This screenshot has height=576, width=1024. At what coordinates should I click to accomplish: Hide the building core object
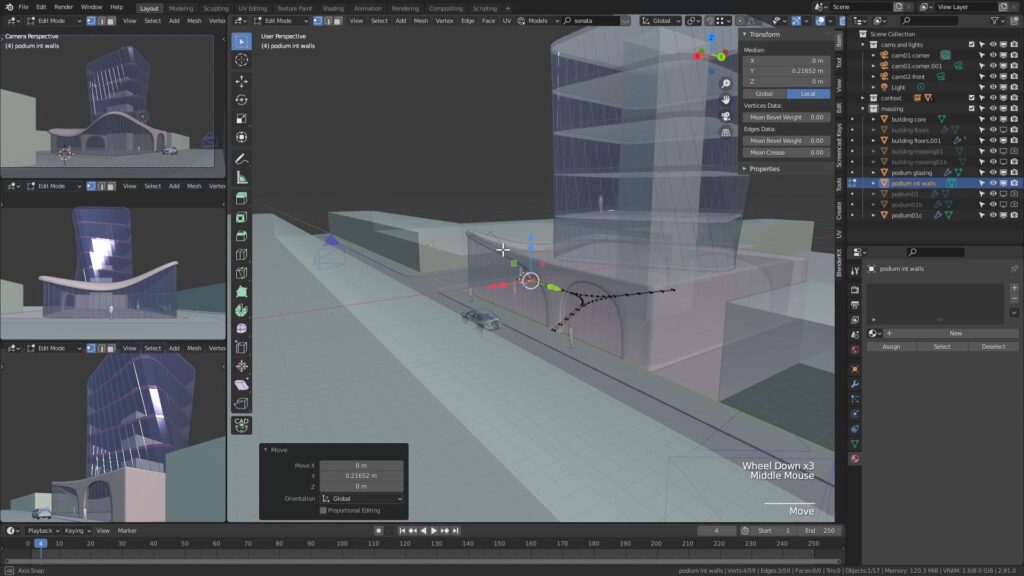[x=993, y=119]
